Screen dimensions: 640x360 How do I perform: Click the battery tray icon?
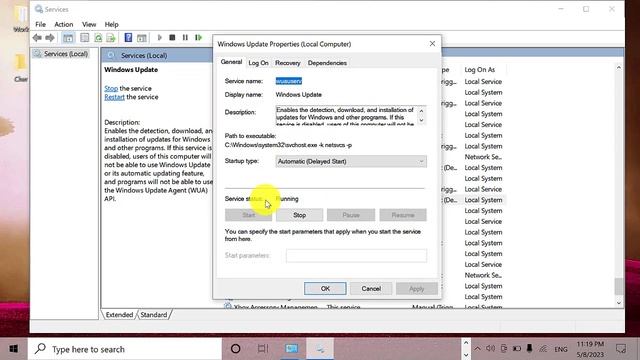[x=517, y=349]
